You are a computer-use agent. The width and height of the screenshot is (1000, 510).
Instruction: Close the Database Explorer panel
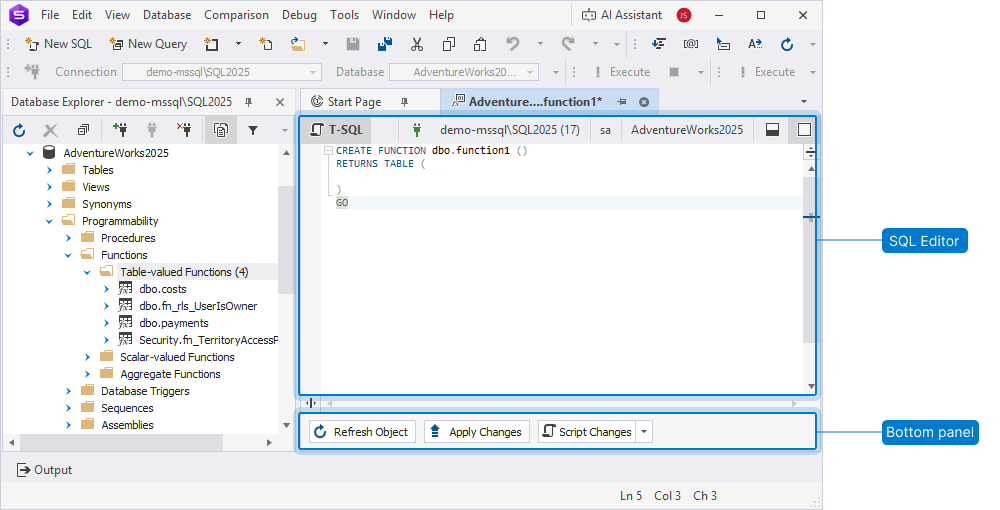280,102
